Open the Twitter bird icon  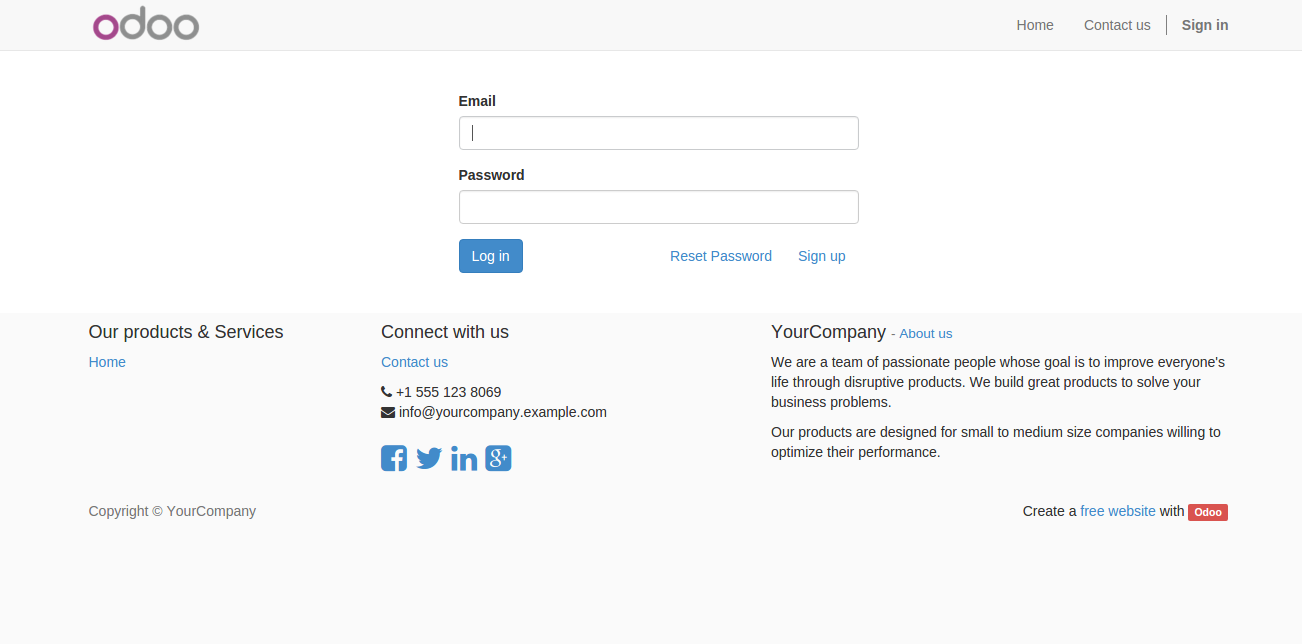tap(429, 458)
